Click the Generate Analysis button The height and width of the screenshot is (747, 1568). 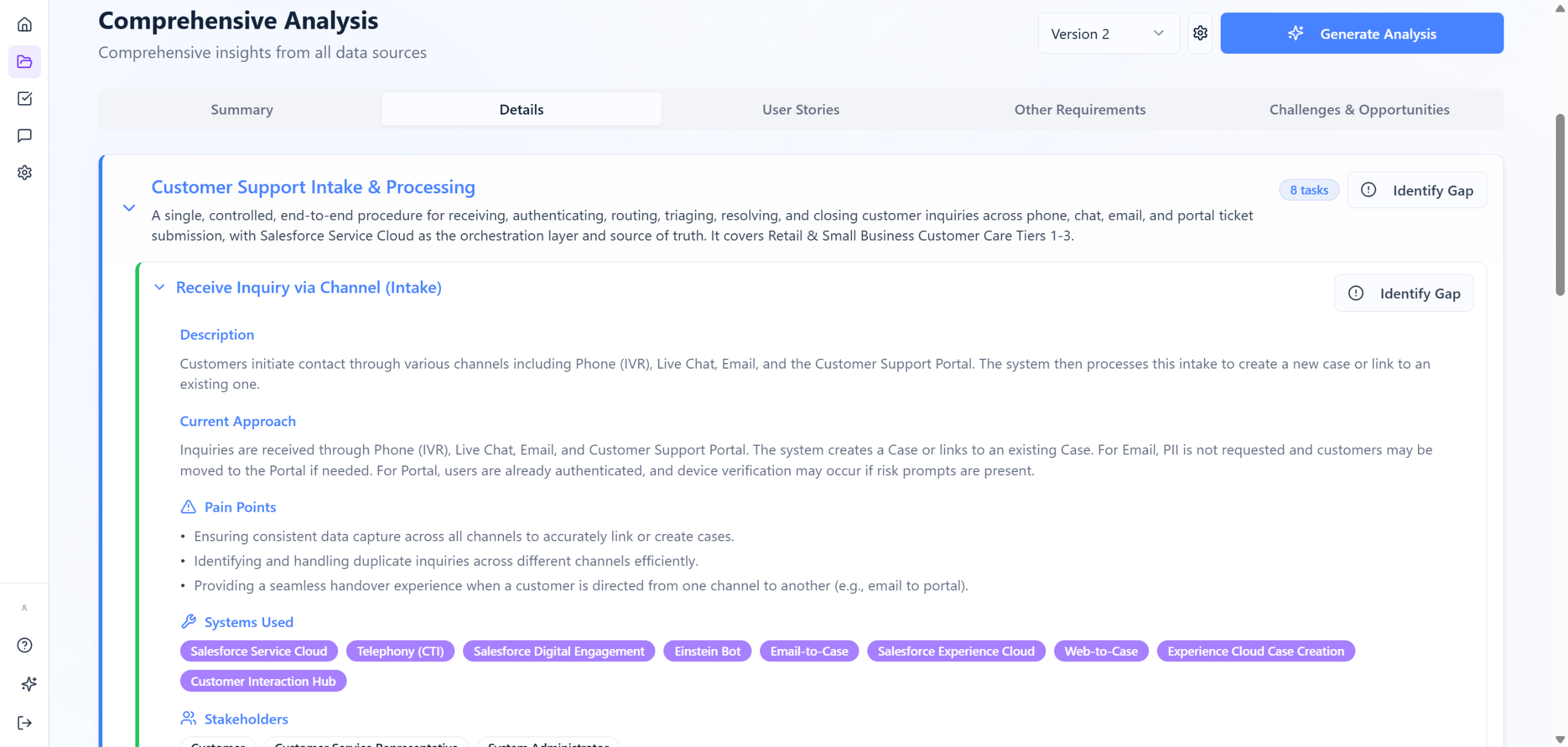pos(1362,34)
